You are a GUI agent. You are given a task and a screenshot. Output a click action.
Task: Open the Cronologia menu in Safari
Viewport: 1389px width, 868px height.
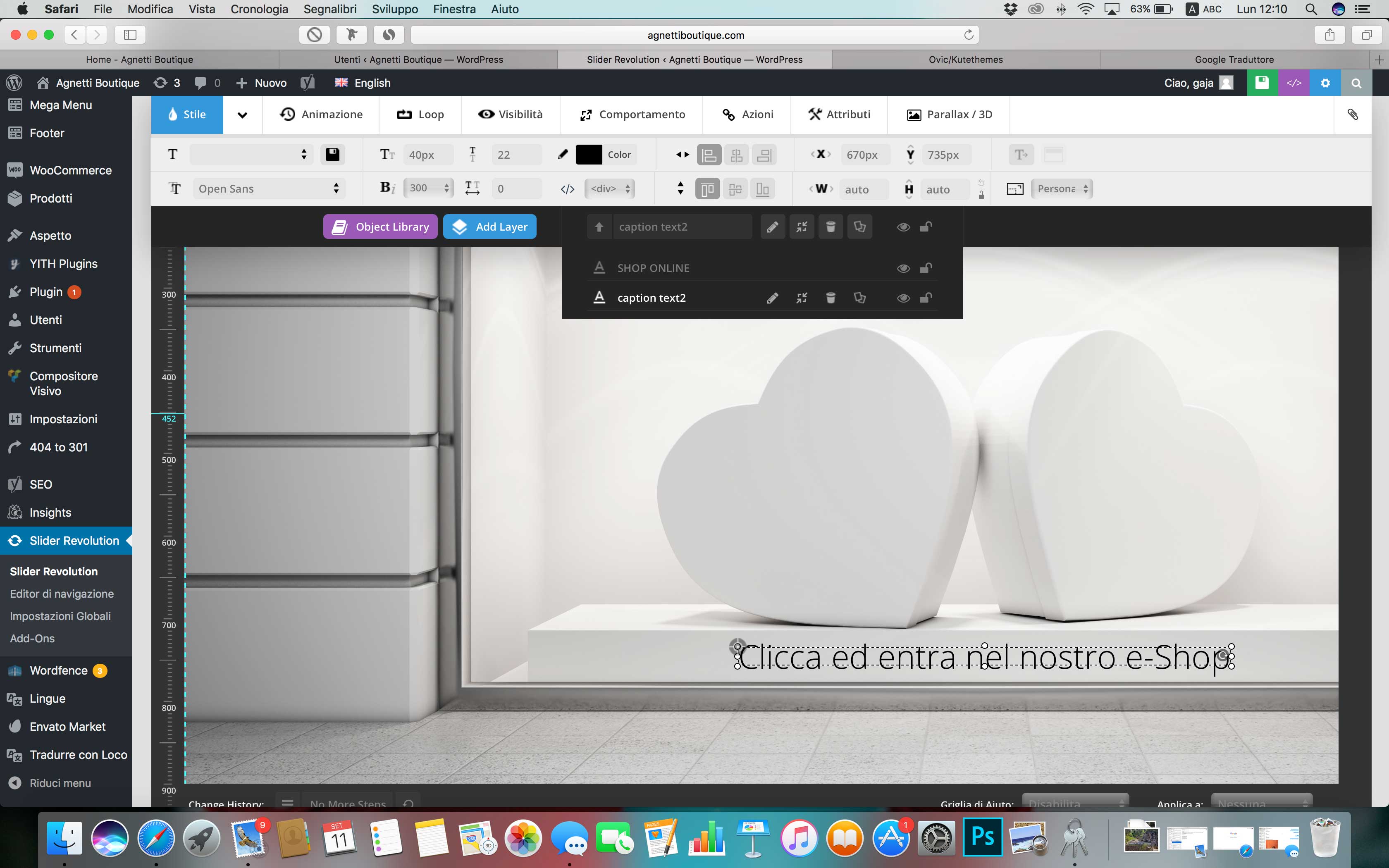[x=259, y=9]
